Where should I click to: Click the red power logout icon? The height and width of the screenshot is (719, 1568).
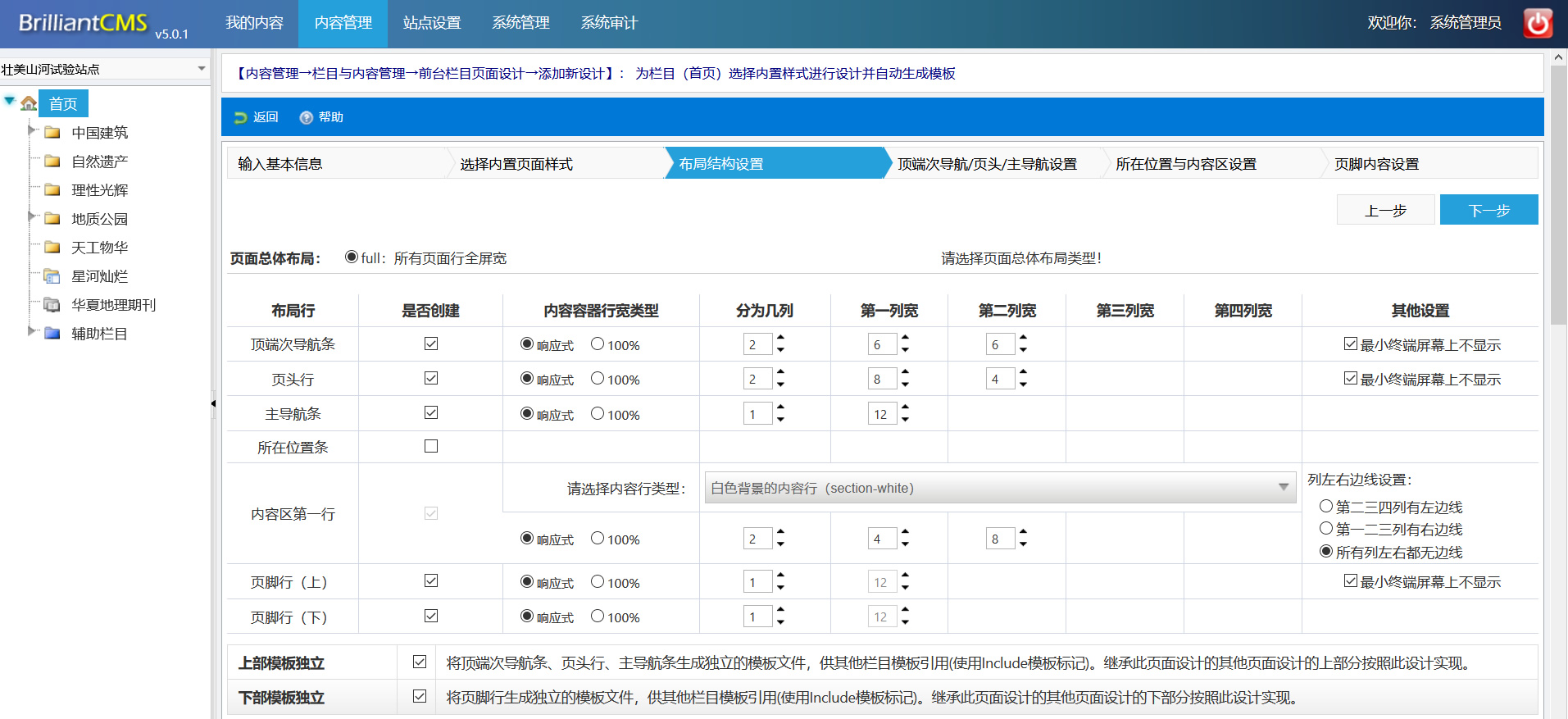point(1538,23)
